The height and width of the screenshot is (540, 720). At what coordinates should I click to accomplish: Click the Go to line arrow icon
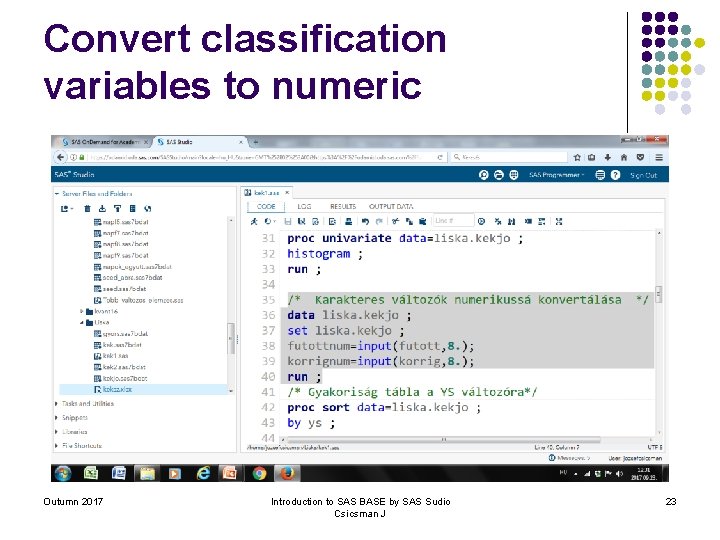tap(481, 221)
